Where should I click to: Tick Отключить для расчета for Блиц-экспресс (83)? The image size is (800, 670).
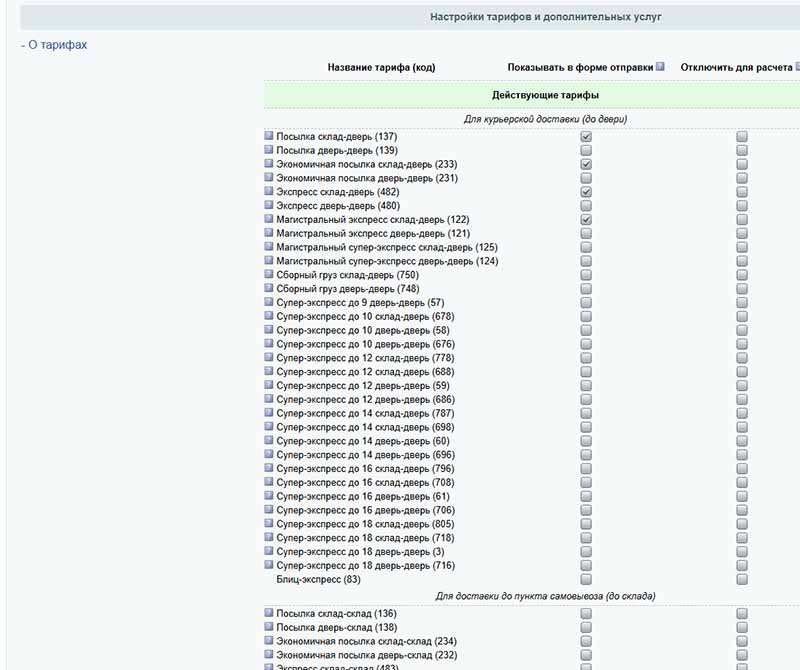[742, 579]
